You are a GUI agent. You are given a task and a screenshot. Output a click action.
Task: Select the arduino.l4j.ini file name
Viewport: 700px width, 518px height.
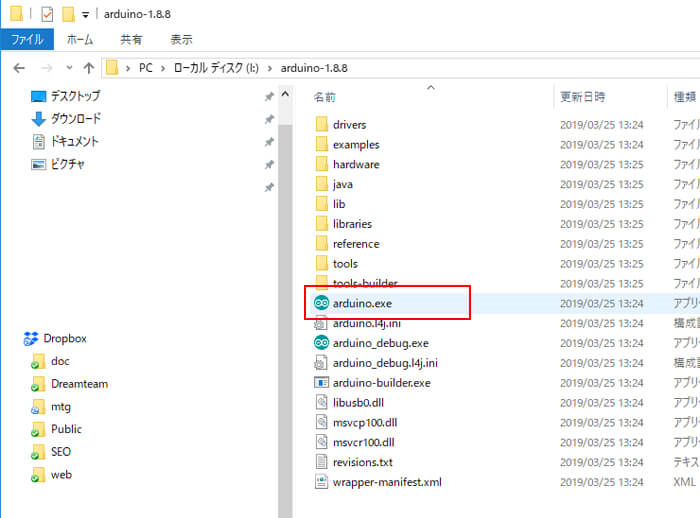click(367, 323)
